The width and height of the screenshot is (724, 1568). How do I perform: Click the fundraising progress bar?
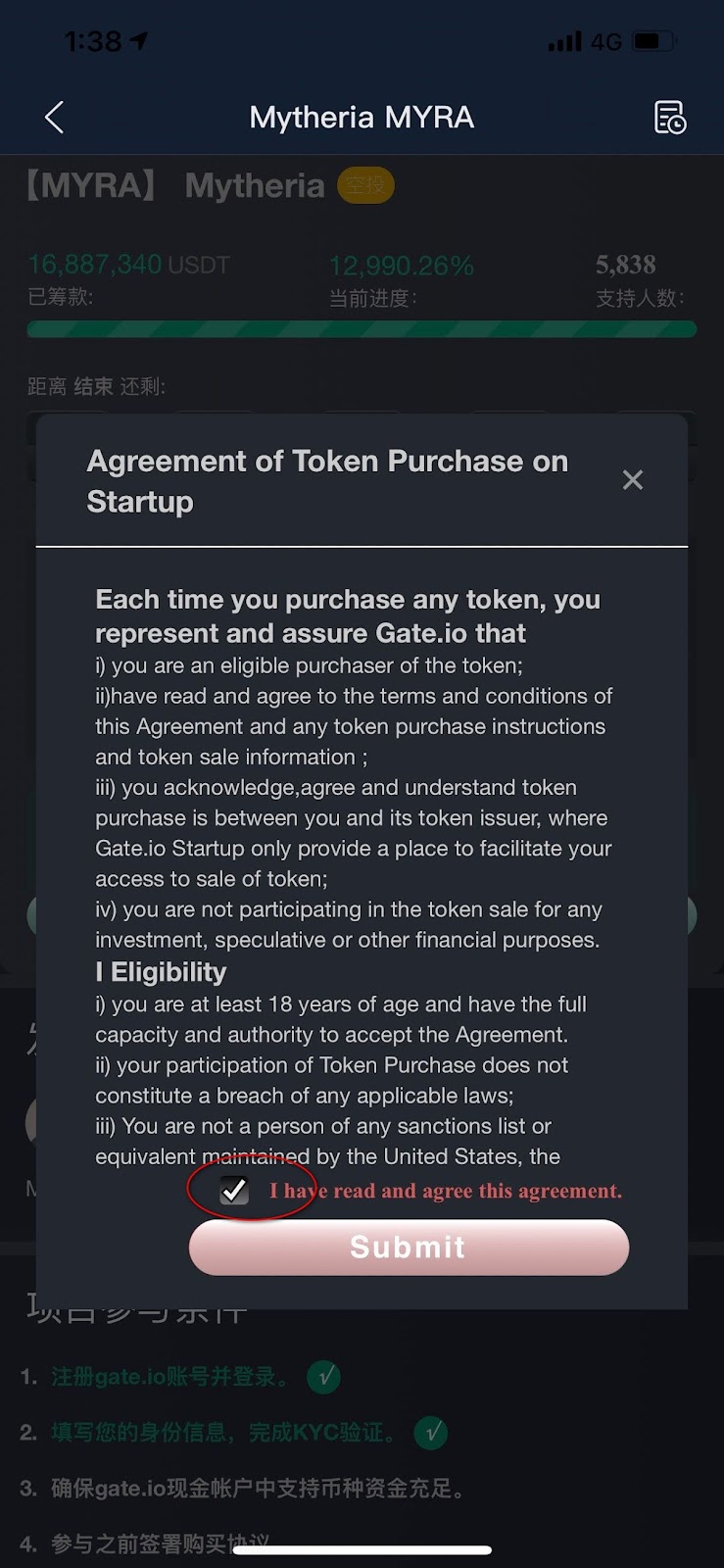click(x=362, y=329)
